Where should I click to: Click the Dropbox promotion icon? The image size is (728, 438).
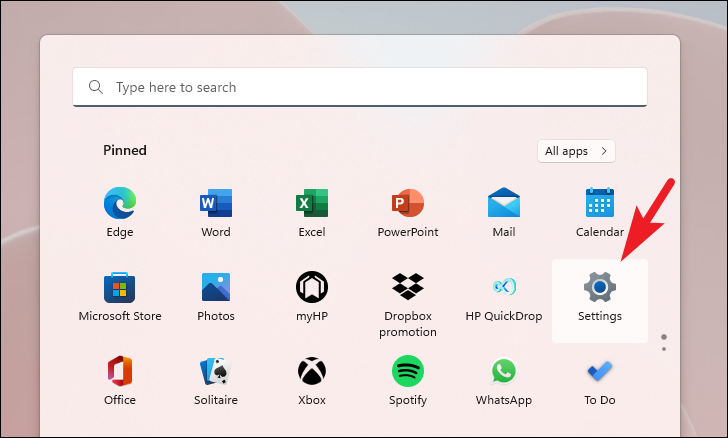tap(408, 287)
